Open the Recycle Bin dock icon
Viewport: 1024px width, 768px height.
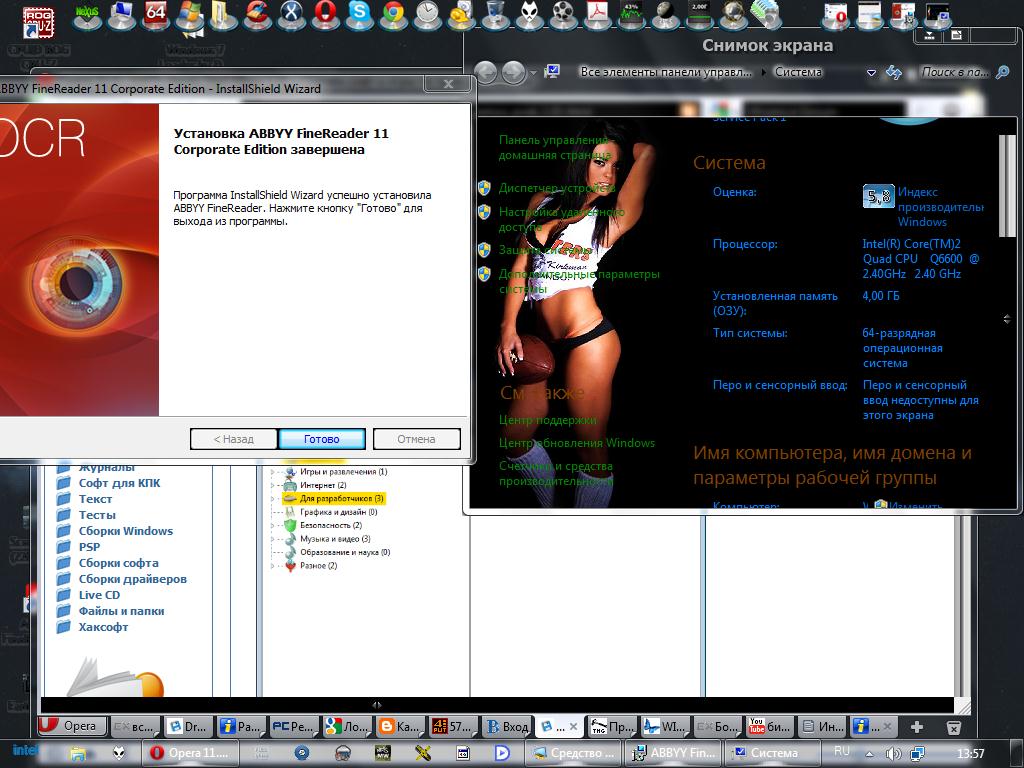point(496,14)
